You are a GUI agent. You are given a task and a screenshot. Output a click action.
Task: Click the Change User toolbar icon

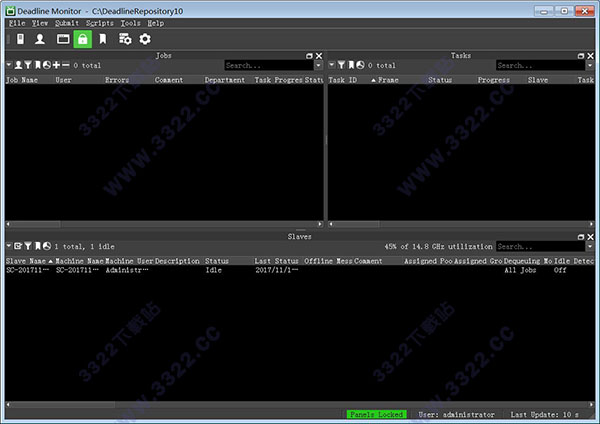tap(40, 39)
